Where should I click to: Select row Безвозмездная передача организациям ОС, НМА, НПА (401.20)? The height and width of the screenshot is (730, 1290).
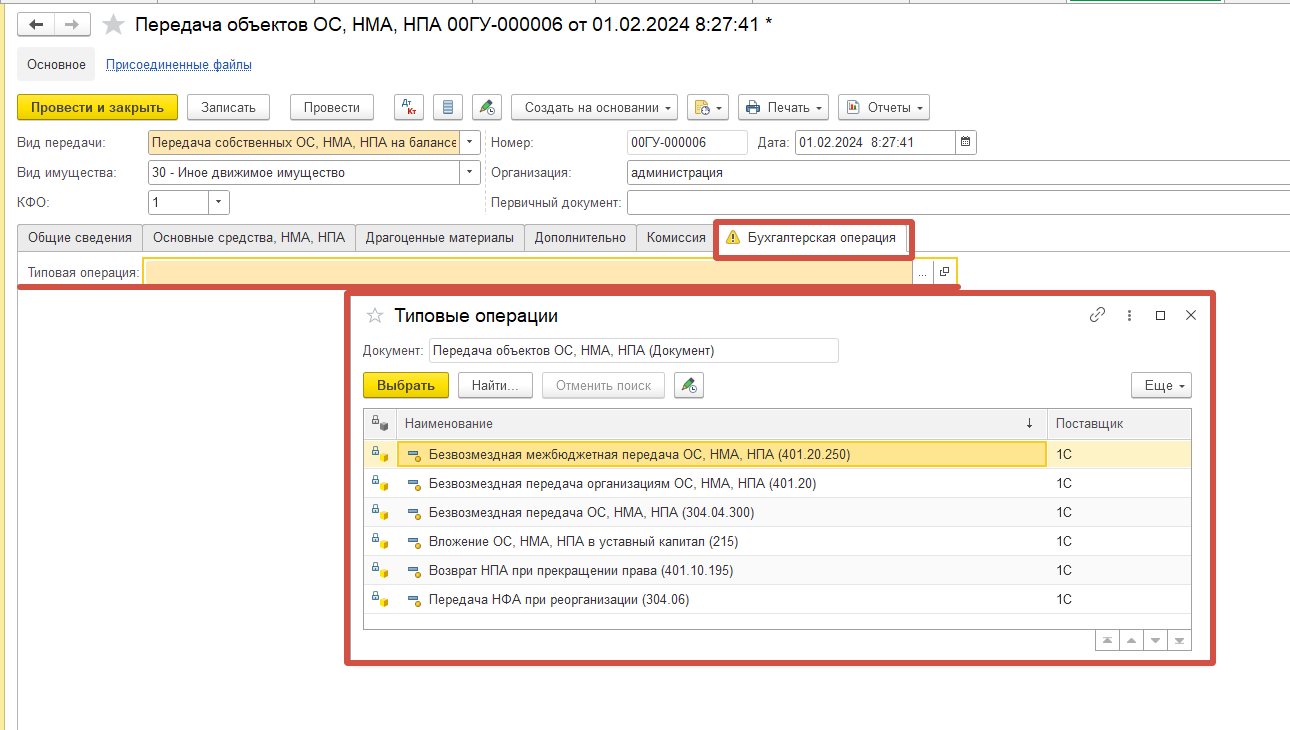click(x=777, y=483)
